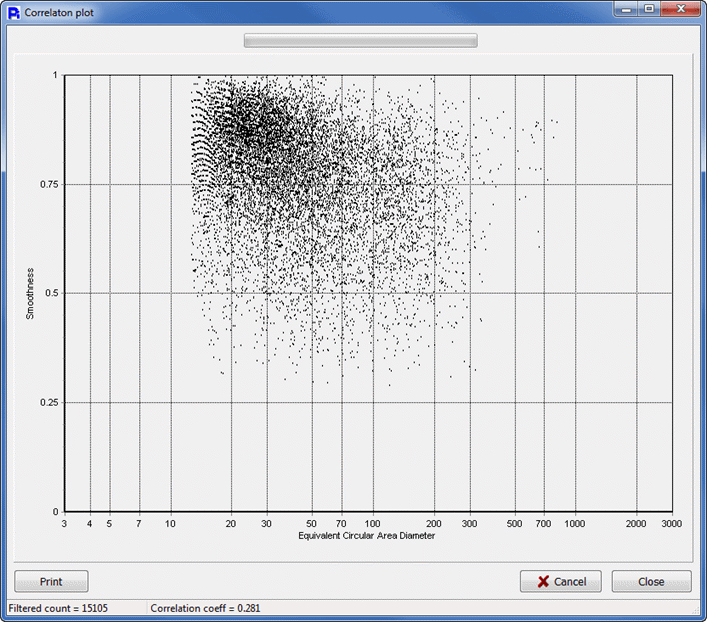Click 'Equivalent Circular Area Diameter' axis label

(367, 535)
